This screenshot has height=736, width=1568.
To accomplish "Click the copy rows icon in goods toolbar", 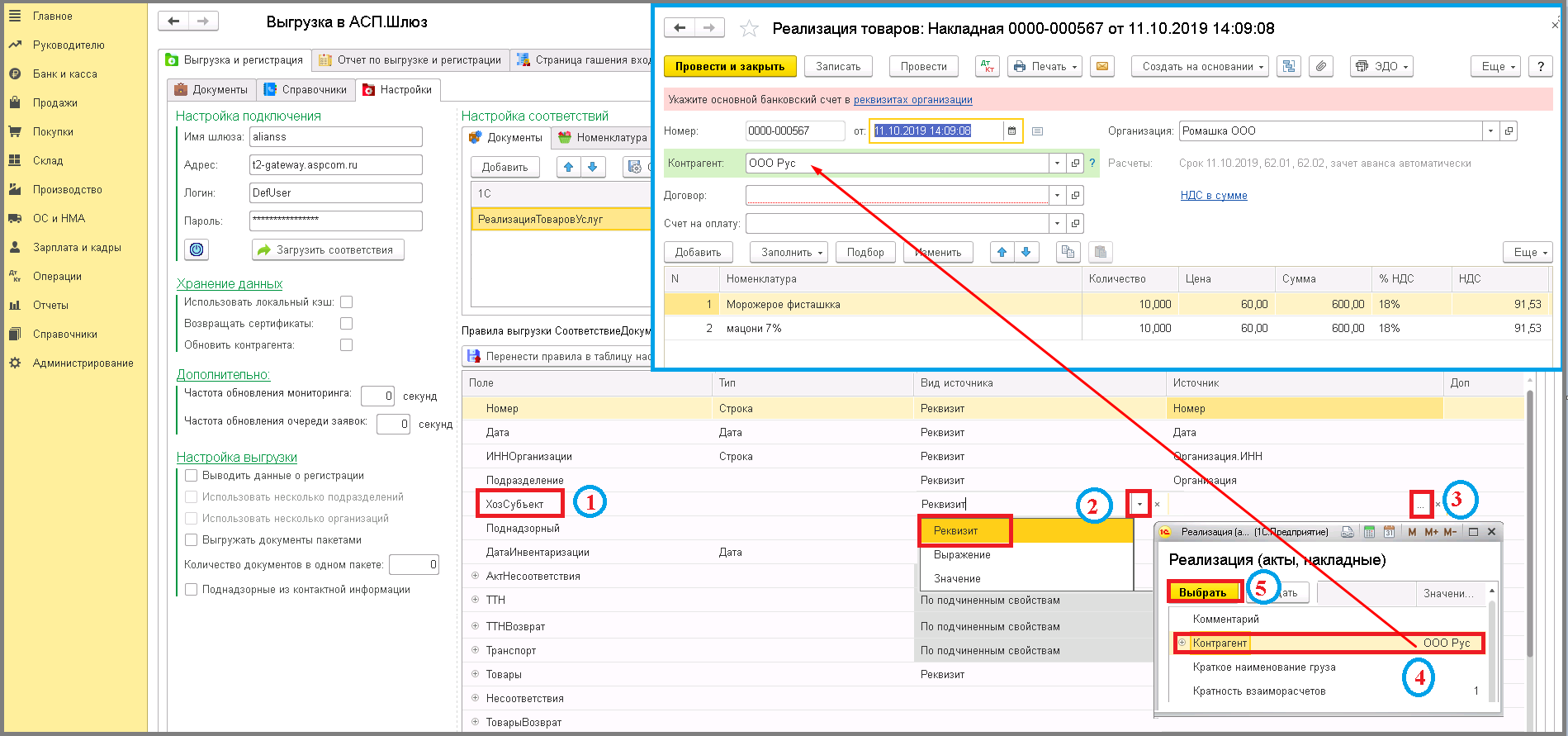I will (x=1068, y=253).
